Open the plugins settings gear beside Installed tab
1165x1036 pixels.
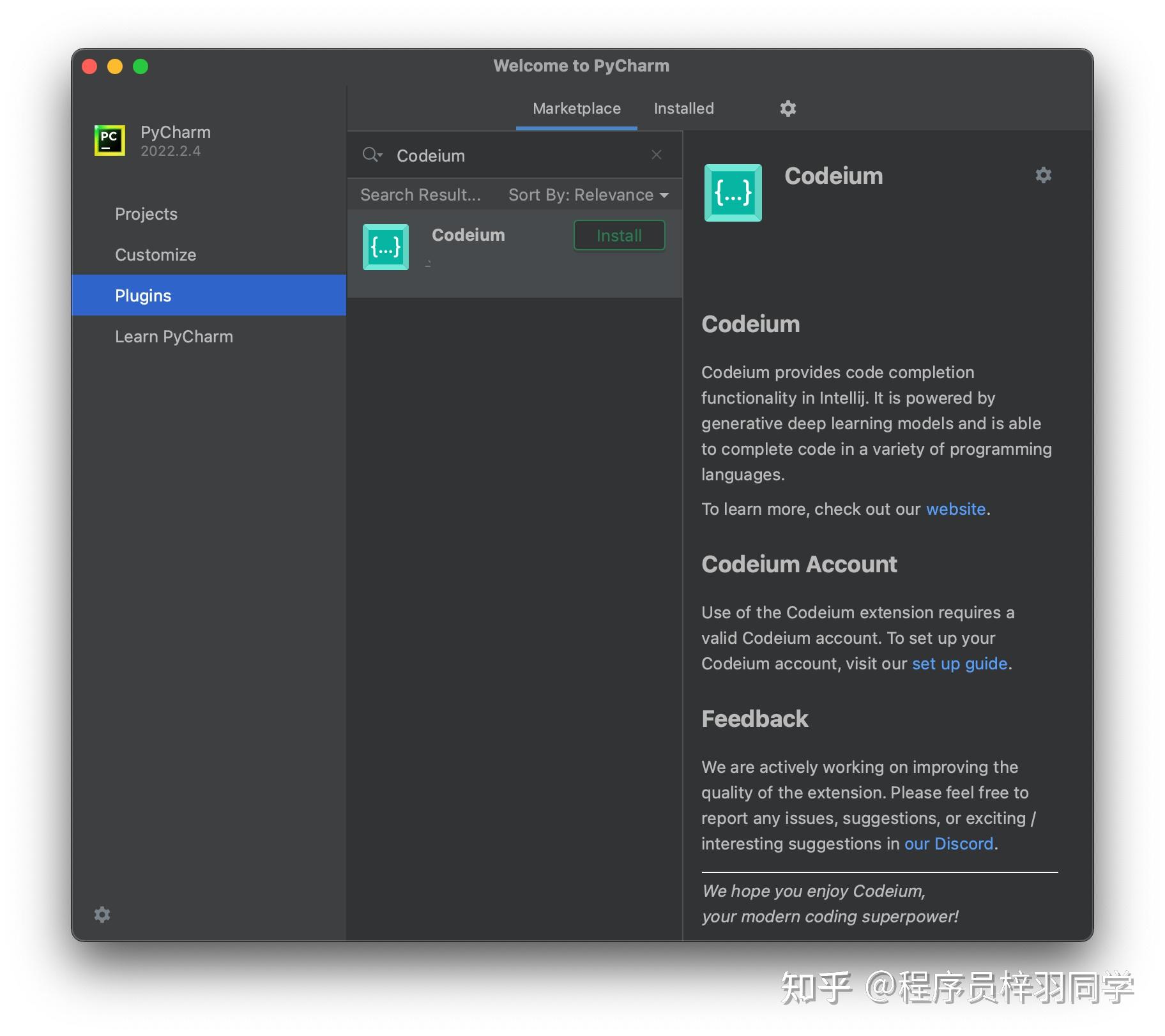(x=788, y=109)
